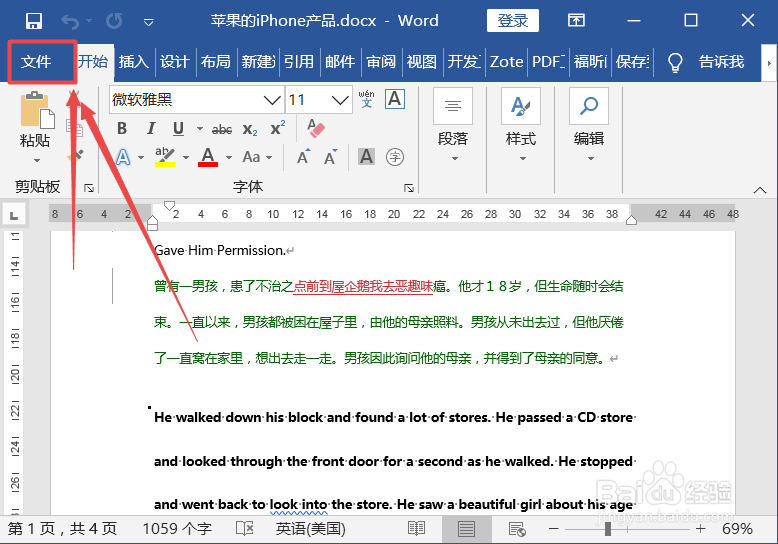Toggle subscript x₂
Image resolution: width=778 pixels, height=544 pixels.
(250, 129)
